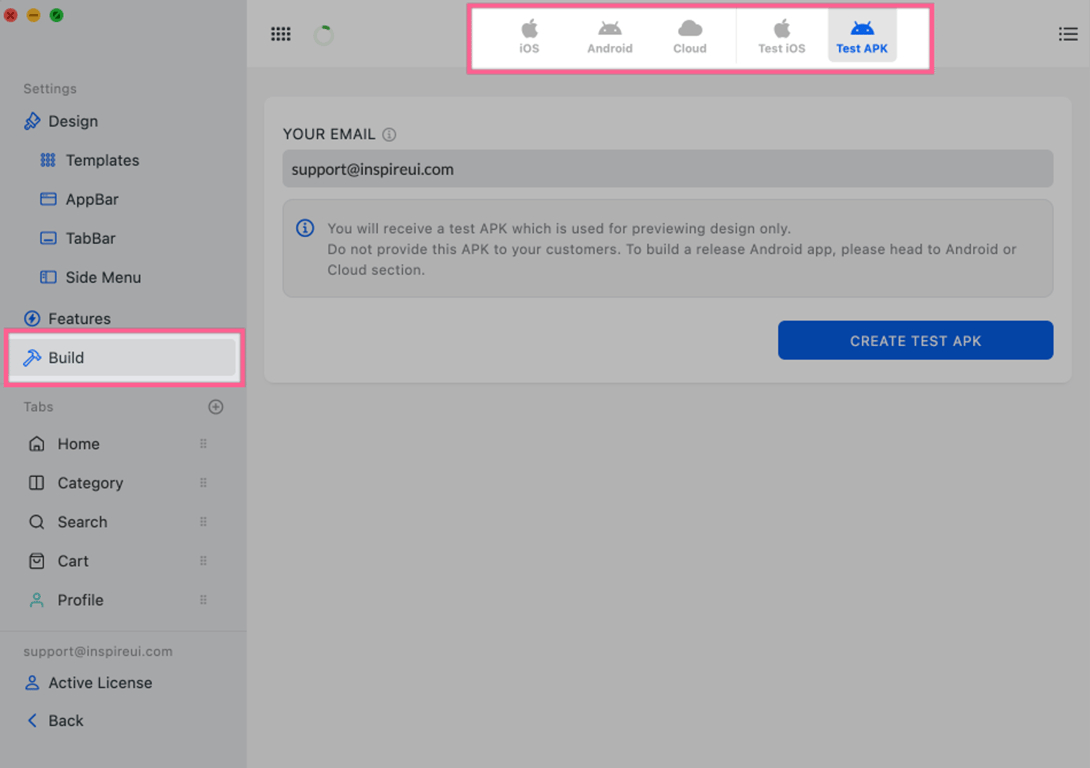Click the drag handle for Search
This screenshot has width=1090, height=768.
click(x=203, y=521)
